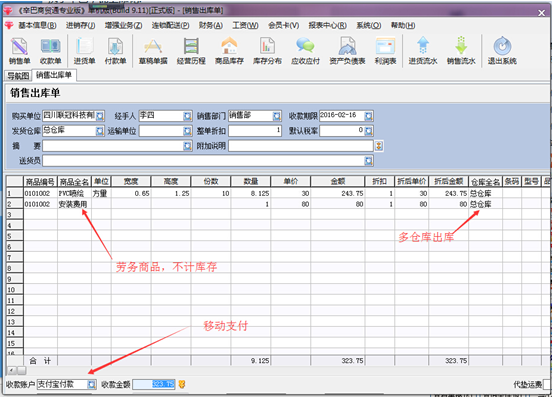The image size is (552, 399).
Task: Select the PVC喷绘 product cell
Action: 74,193
